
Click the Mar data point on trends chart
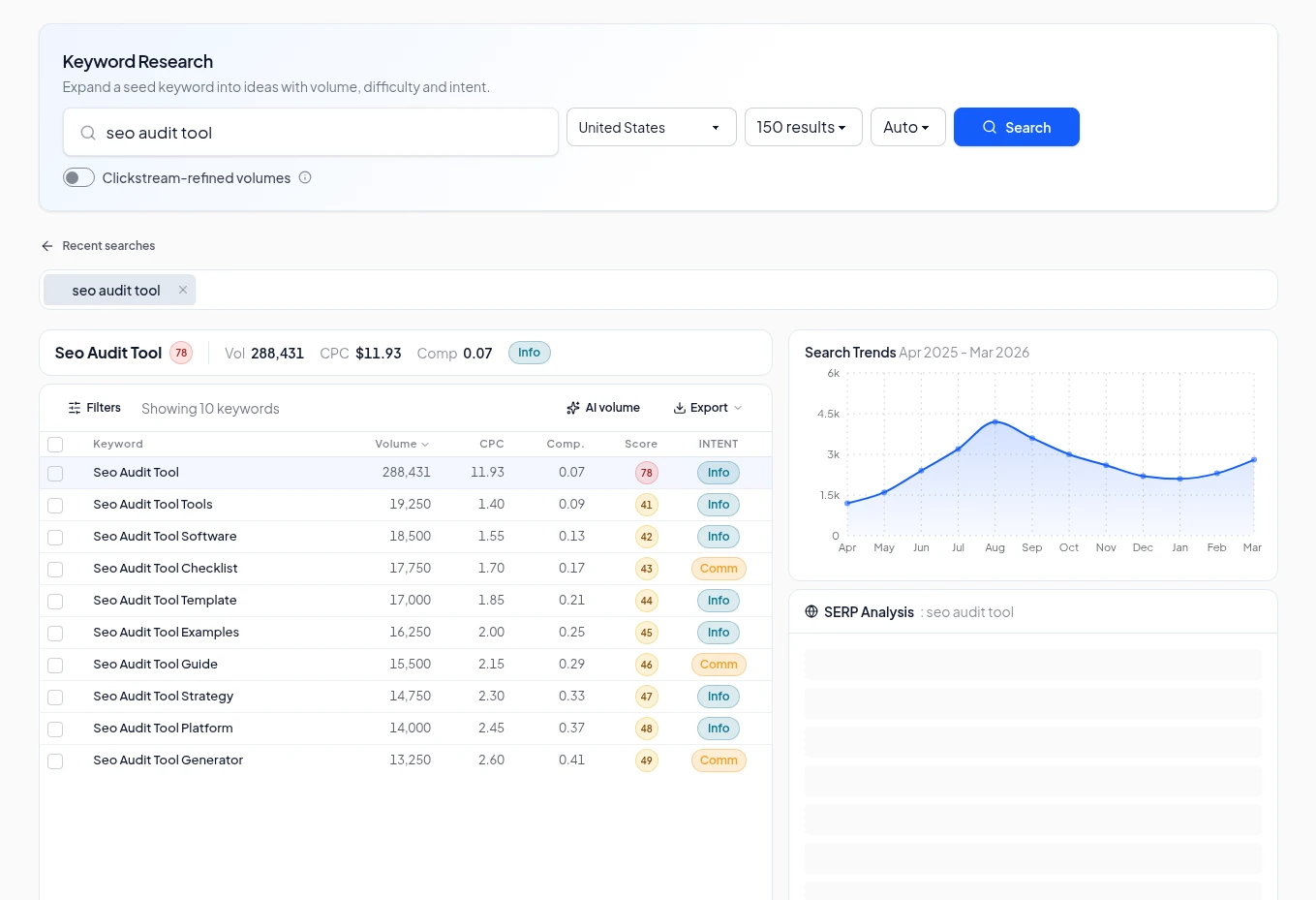point(1254,460)
